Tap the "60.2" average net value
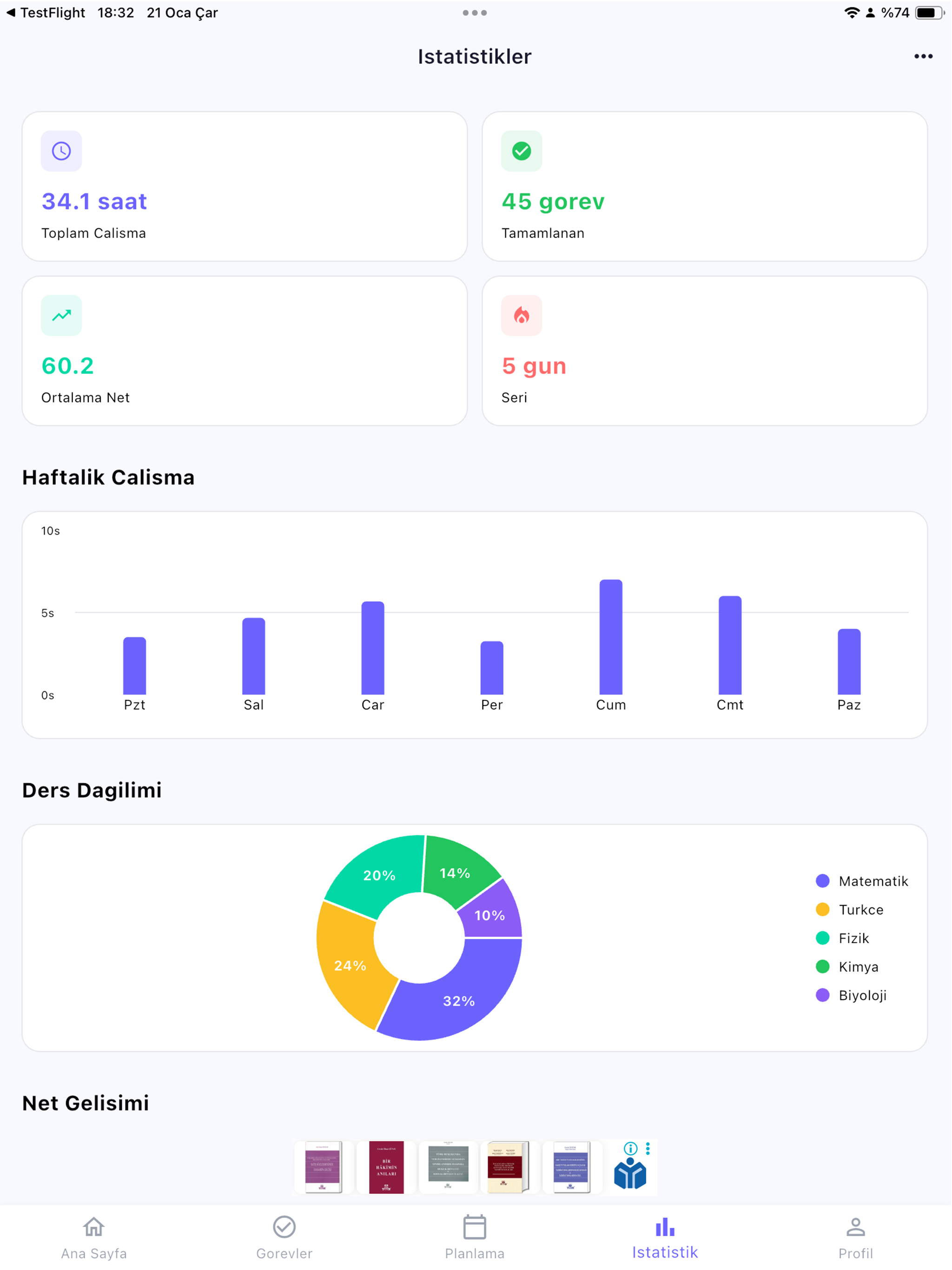952x1270 pixels. coord(68,366)
